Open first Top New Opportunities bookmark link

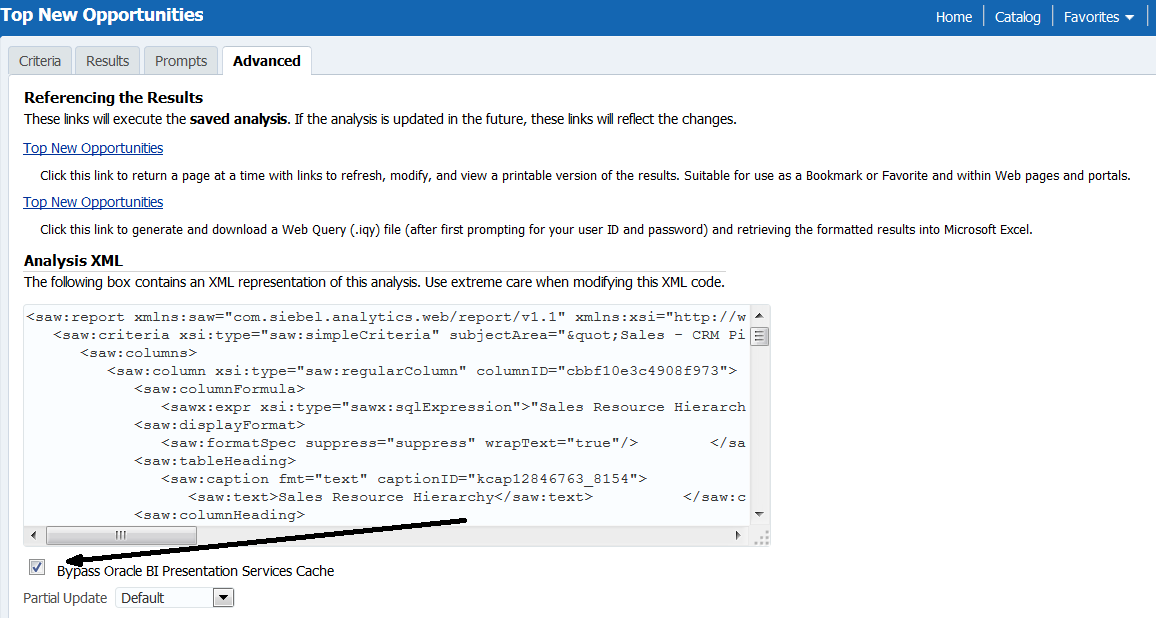93,148
